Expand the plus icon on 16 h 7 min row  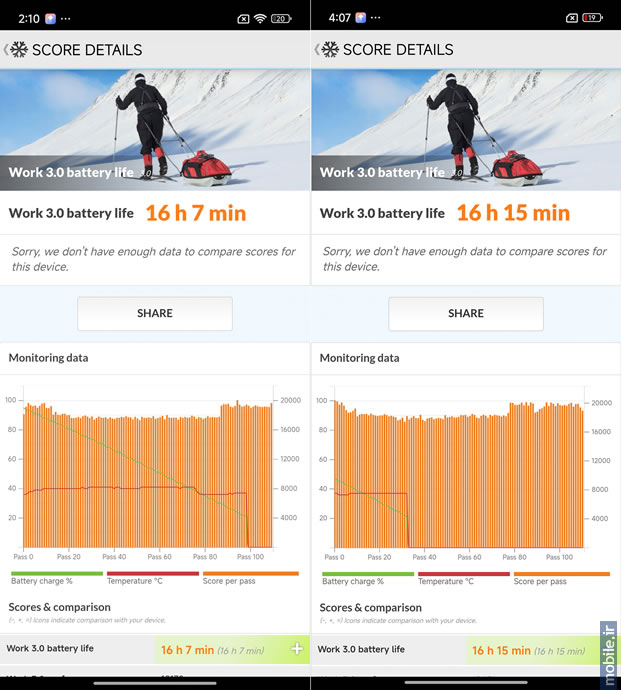pos(297,648)
